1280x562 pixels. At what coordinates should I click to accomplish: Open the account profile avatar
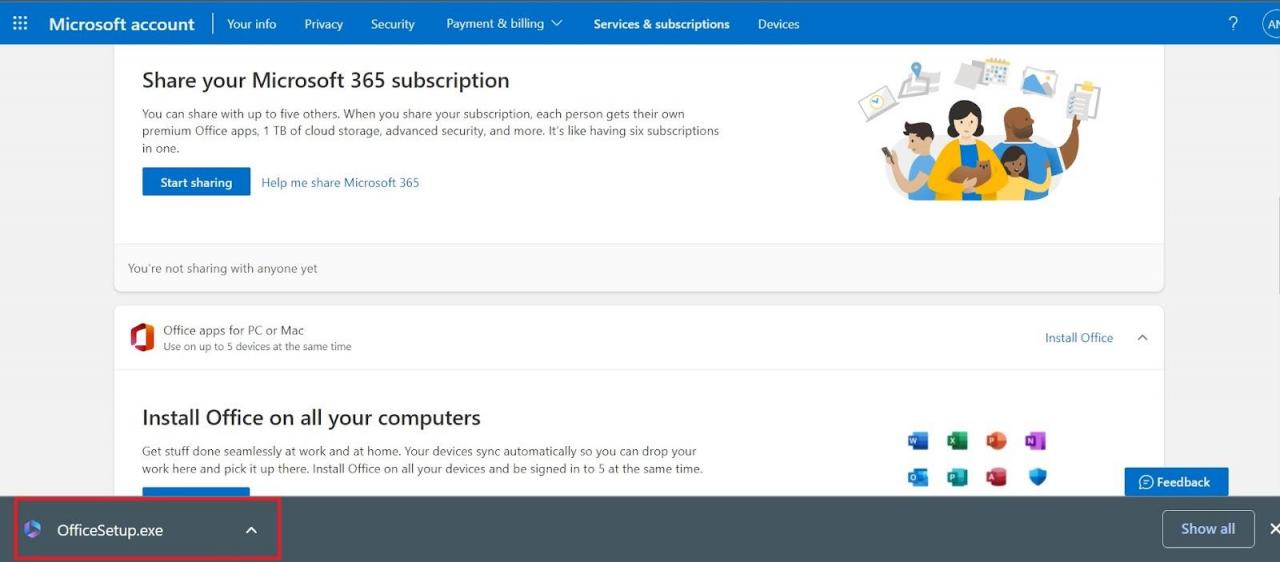[1272, 24]
